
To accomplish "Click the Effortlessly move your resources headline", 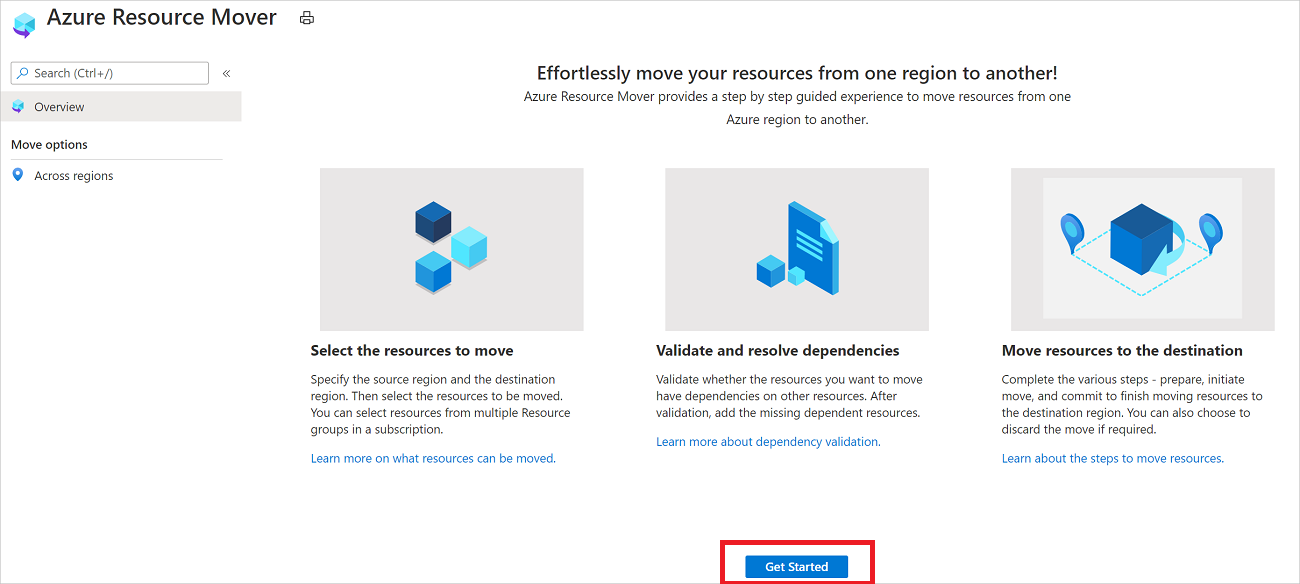I will coord(797,73).
